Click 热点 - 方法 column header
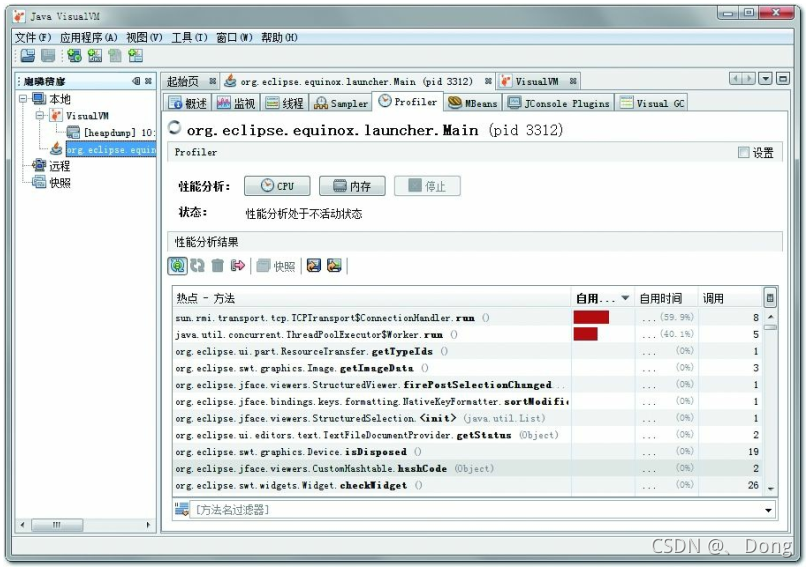The width and height of the screenshot is (807, 567). click(x=372, y=298)
